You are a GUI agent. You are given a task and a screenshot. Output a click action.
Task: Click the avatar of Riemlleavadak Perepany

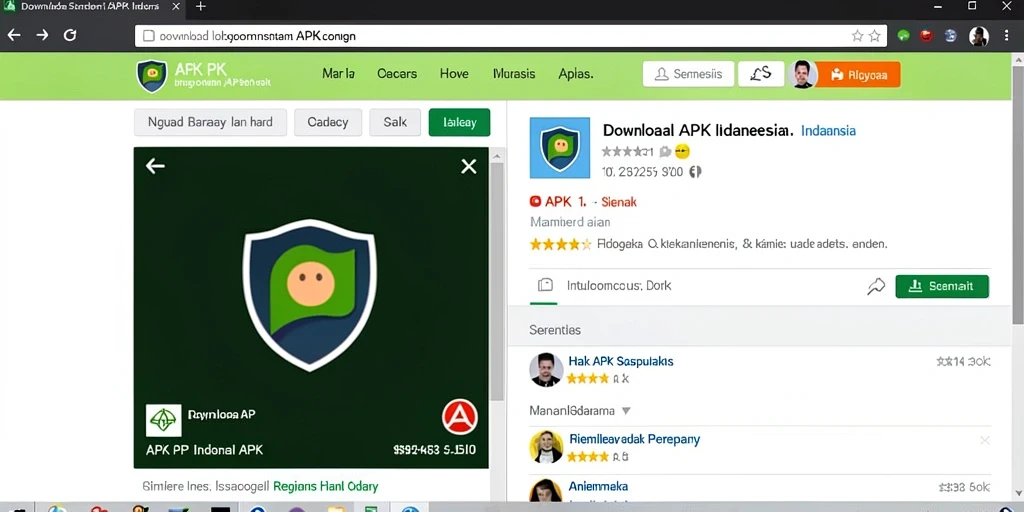tap(546, 447)
